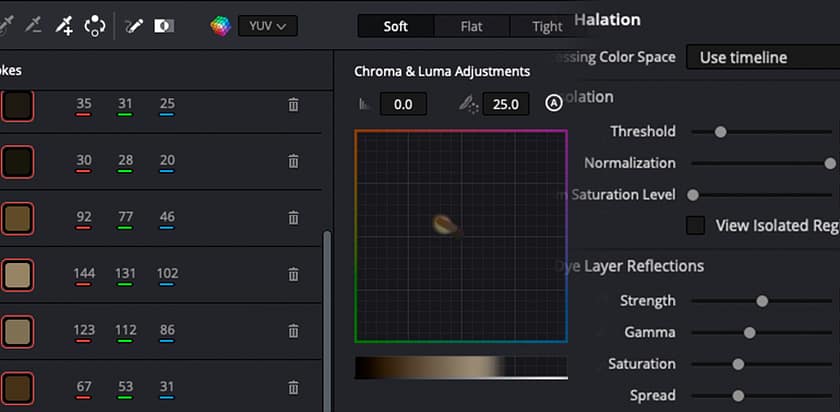Toggle the invert highlight icon
This screenshot has height=412, width=840.
pos(164,26)
